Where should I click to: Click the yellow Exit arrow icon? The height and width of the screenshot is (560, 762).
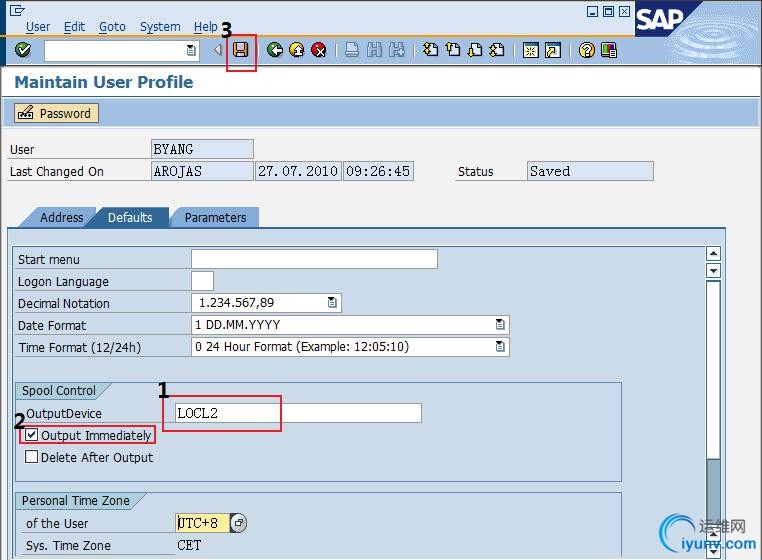click(297, 50)
